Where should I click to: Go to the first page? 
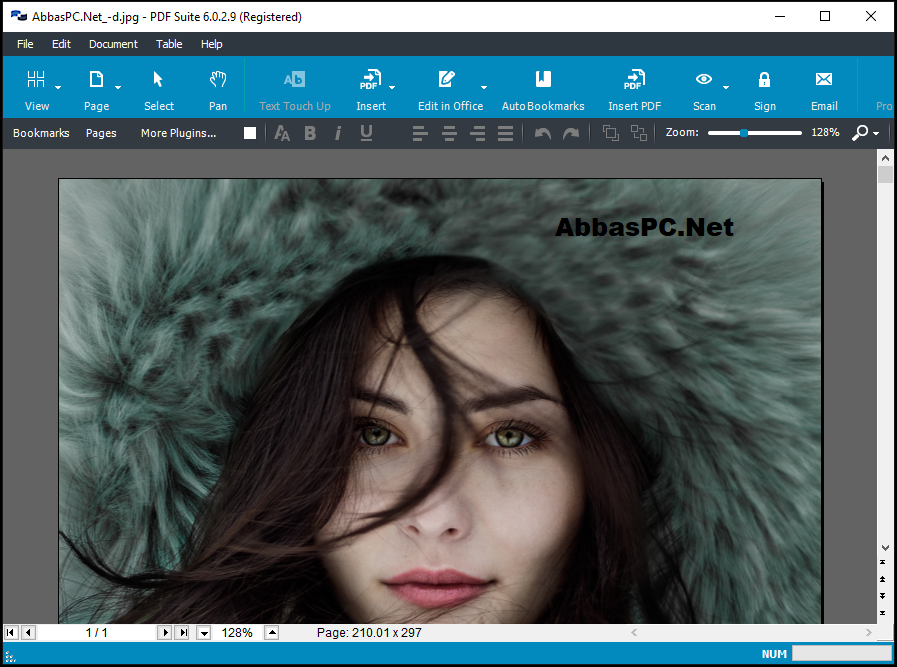10,633
